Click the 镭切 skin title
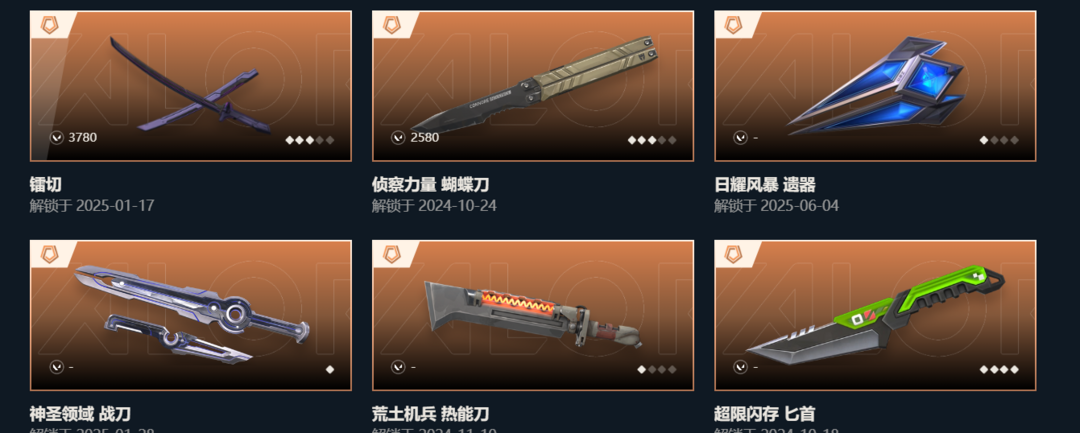Viewport: 1080px width, 433px height. point(46,184)
